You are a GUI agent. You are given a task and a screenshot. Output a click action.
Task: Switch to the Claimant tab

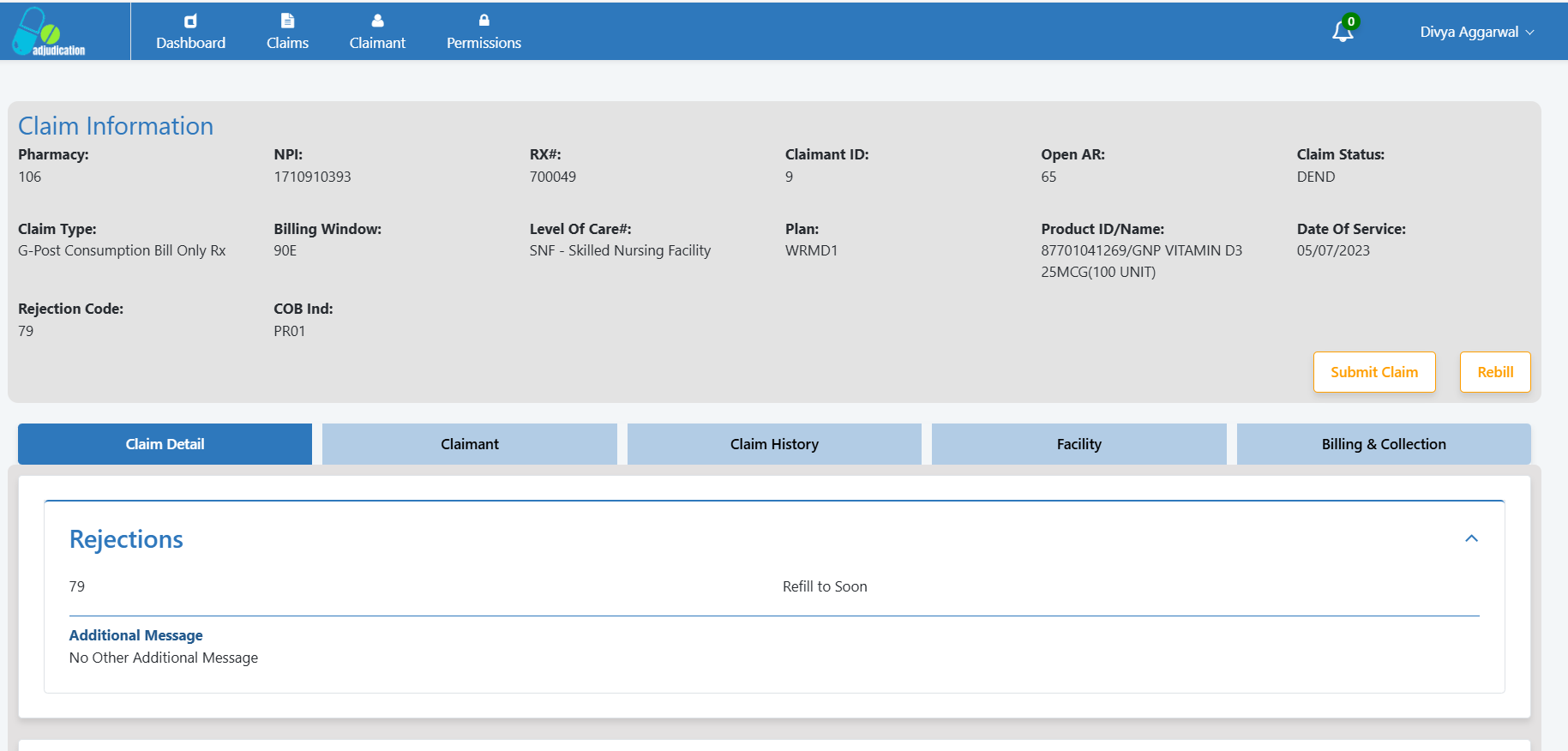pos(469,444)
